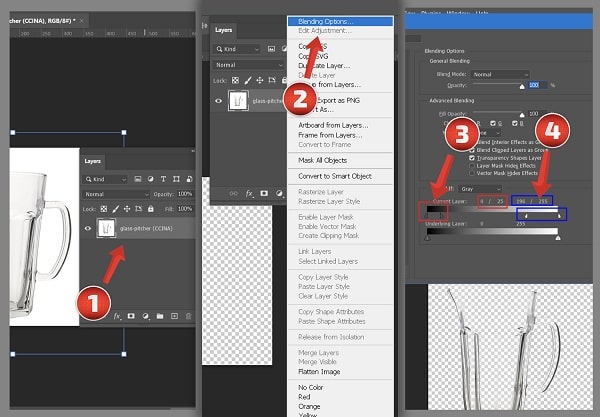
Task: Lock image pixels brush icon in left panel
Action: pos(115,209)
